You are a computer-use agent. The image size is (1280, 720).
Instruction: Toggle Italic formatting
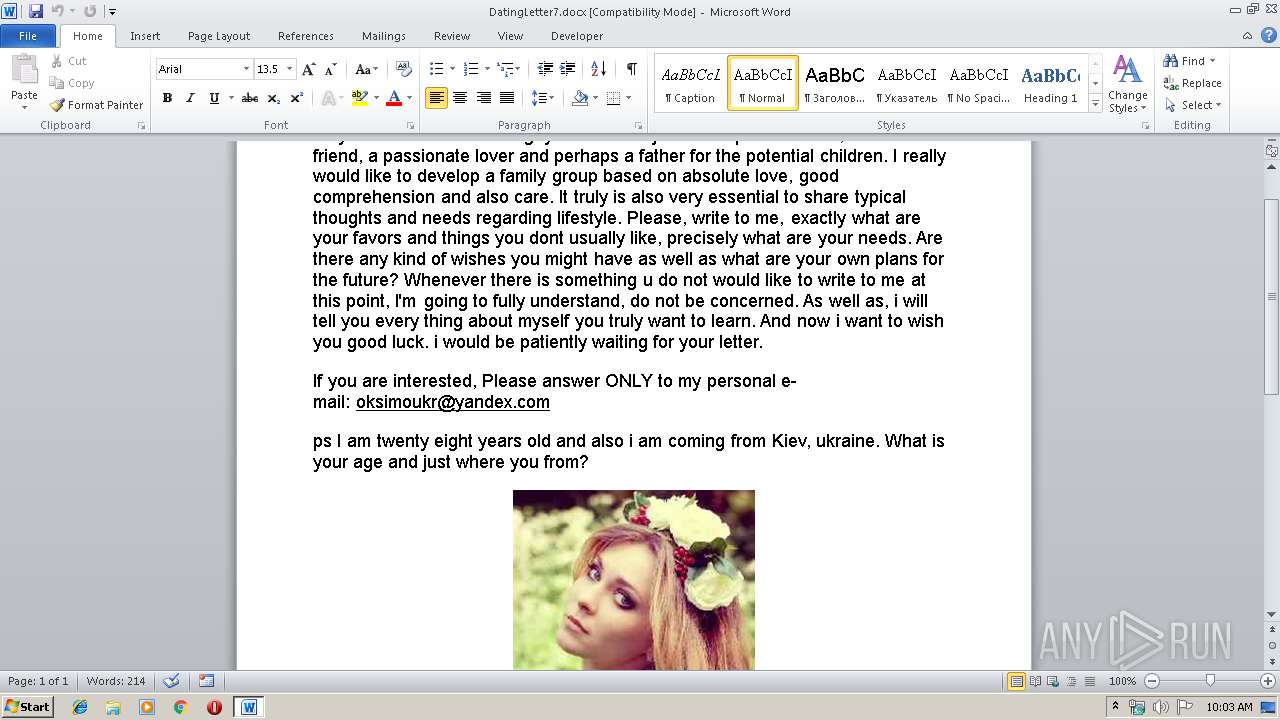click(x=190, y=98)
